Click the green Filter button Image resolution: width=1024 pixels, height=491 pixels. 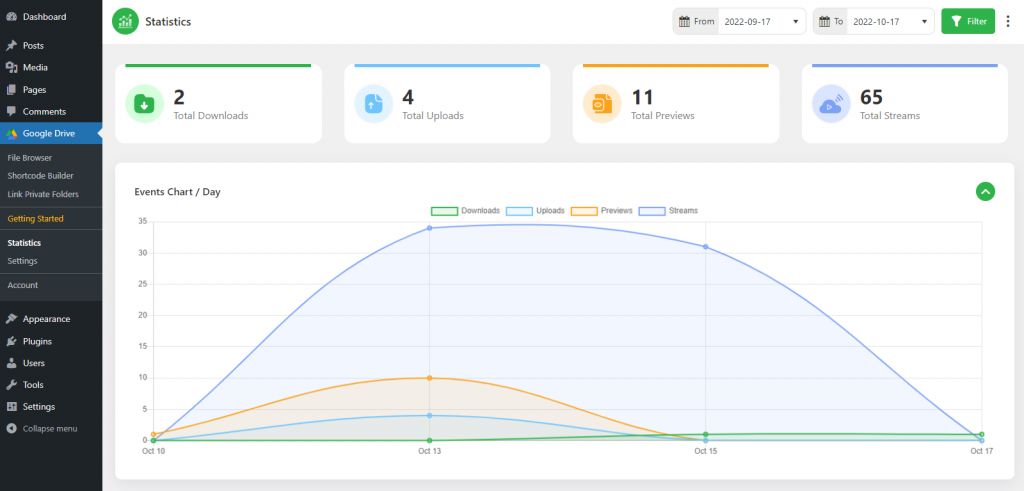tap(968, 22)
